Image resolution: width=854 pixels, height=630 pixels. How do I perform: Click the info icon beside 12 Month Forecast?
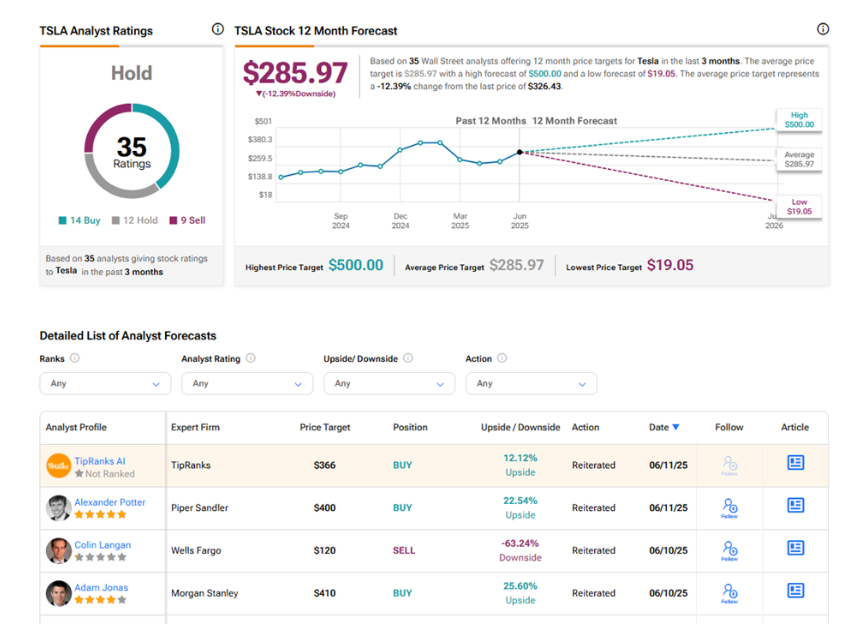[823, 29]
